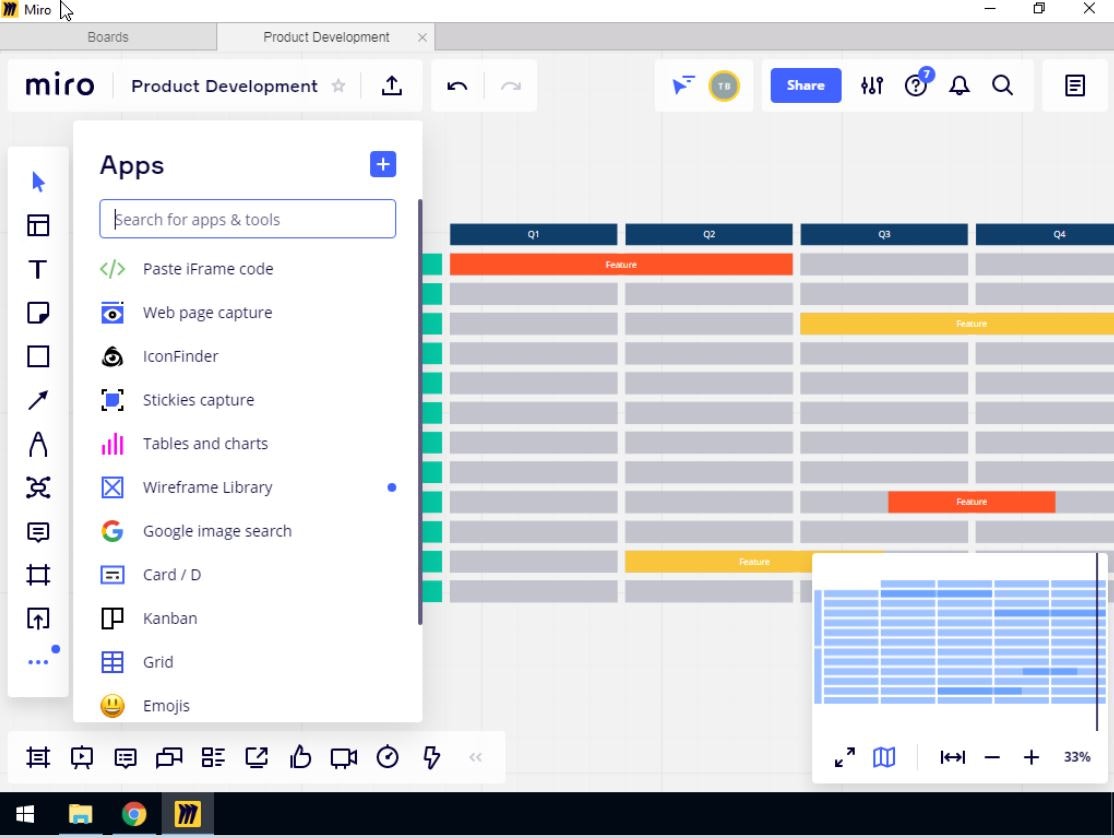Open board settings sliders icon
Image resolution: width=1114 pixels, height=838 pixels.
[x=872, y=86]
